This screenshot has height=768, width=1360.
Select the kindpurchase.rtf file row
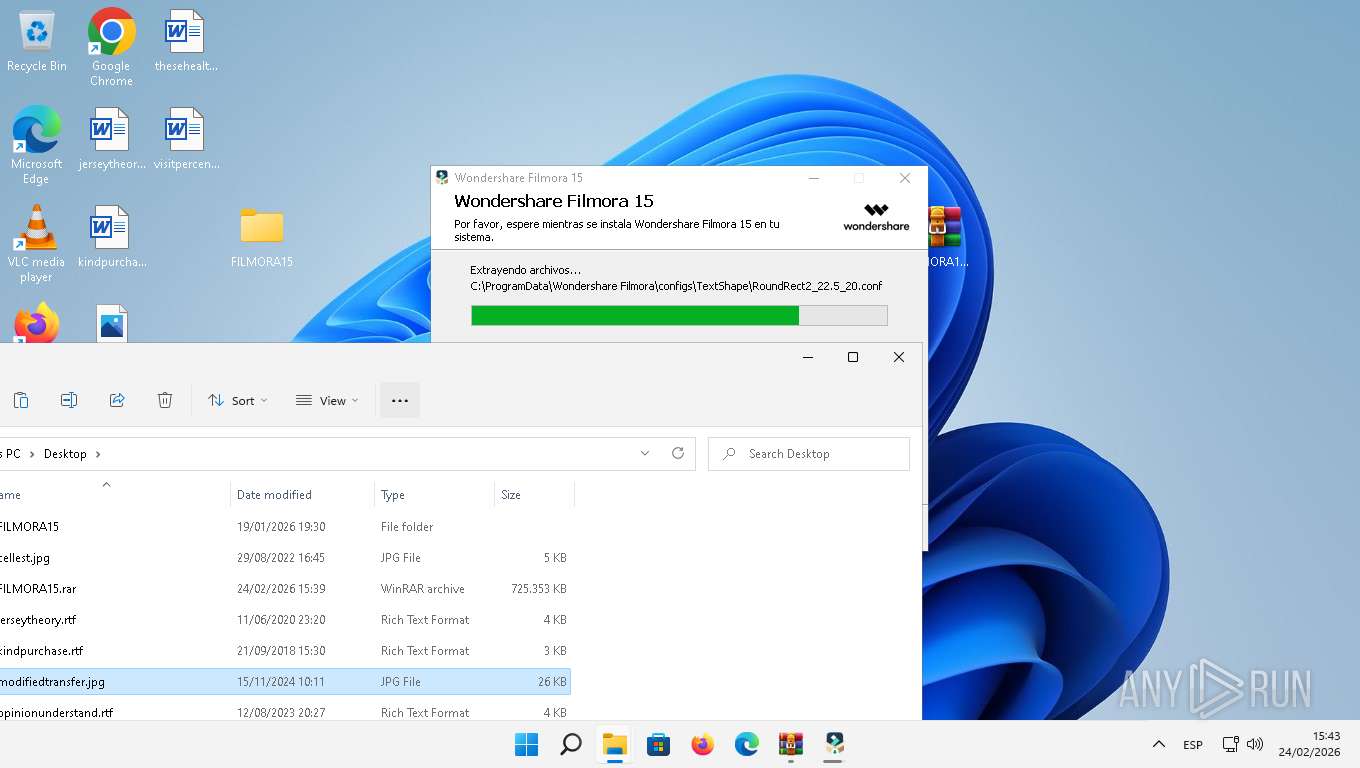click(x=285, y=651)
